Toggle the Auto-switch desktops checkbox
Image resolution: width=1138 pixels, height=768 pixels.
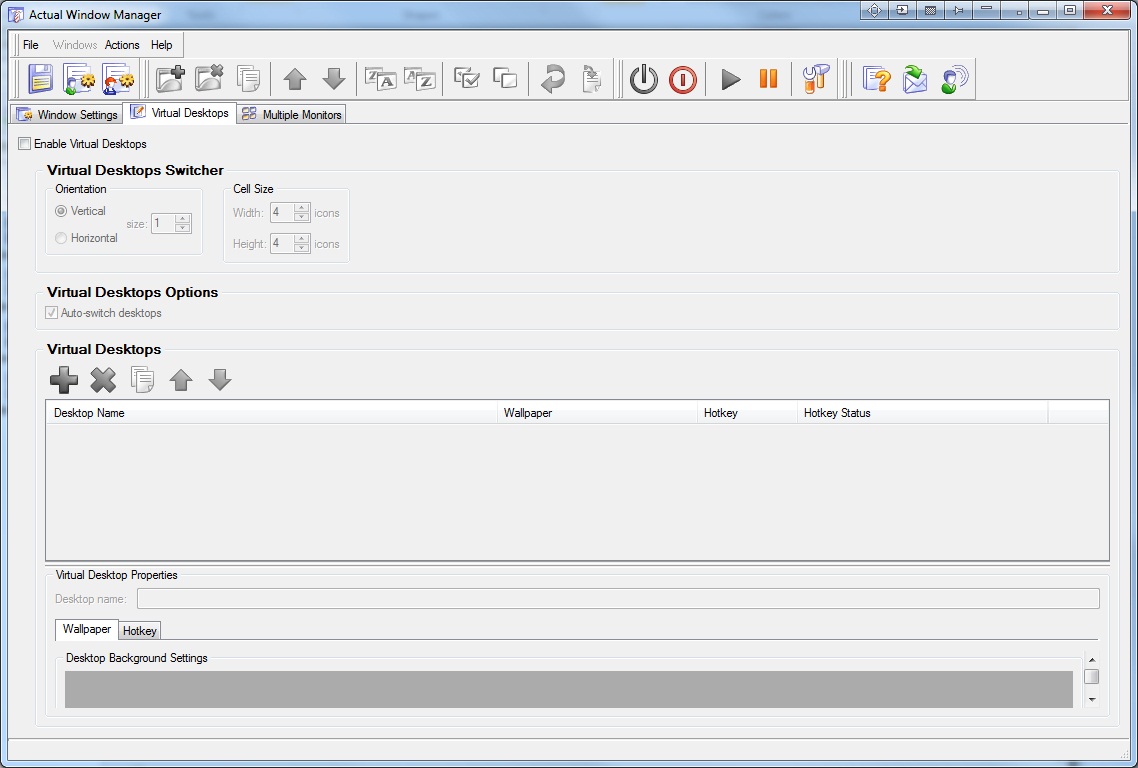tap(52, 313)
